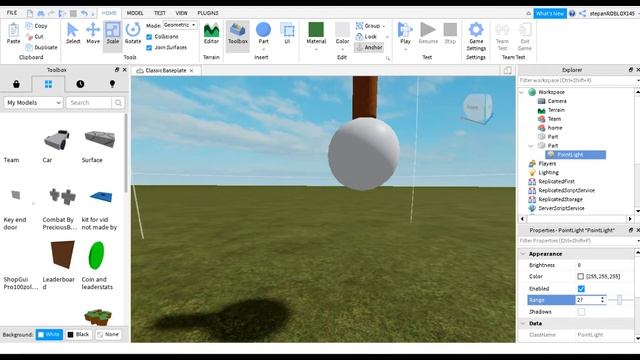
Task: Click the Team Test icon
Action: tap(502, 29)
